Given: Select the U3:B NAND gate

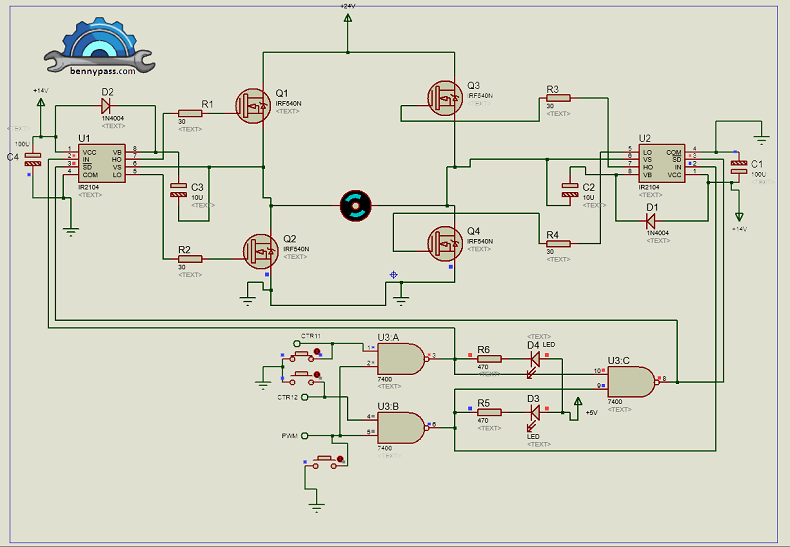Looking at the screenshot, I should click(x=399, y=427).
